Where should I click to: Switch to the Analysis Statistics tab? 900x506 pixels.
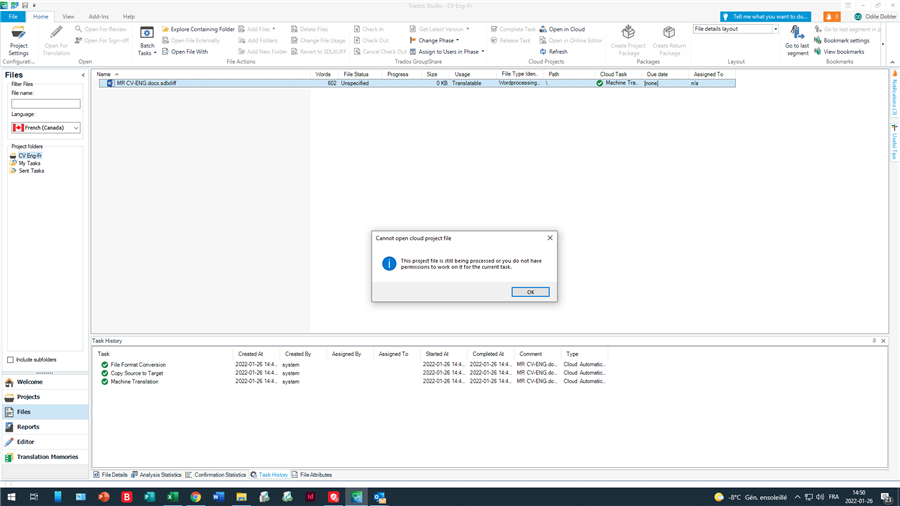click(x=156, y=475)
